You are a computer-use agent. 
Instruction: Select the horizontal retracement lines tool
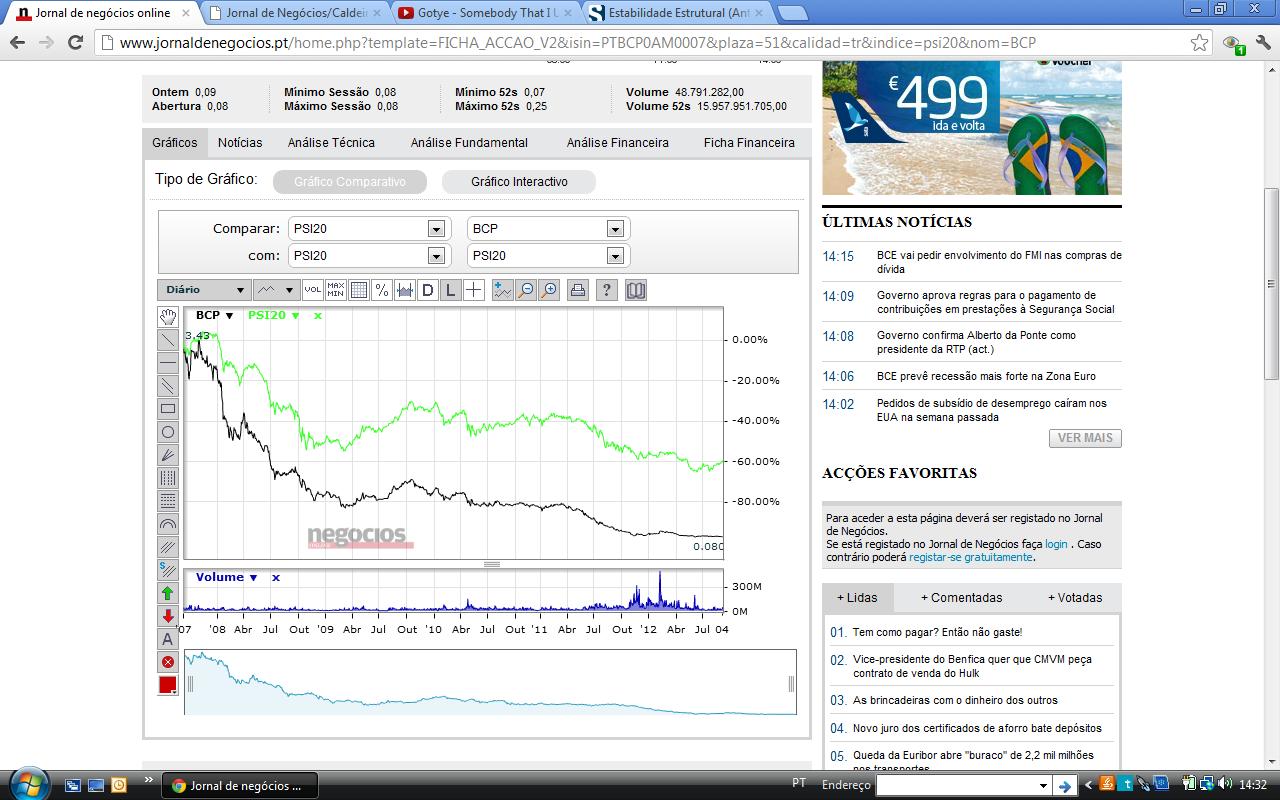point(168,501)
